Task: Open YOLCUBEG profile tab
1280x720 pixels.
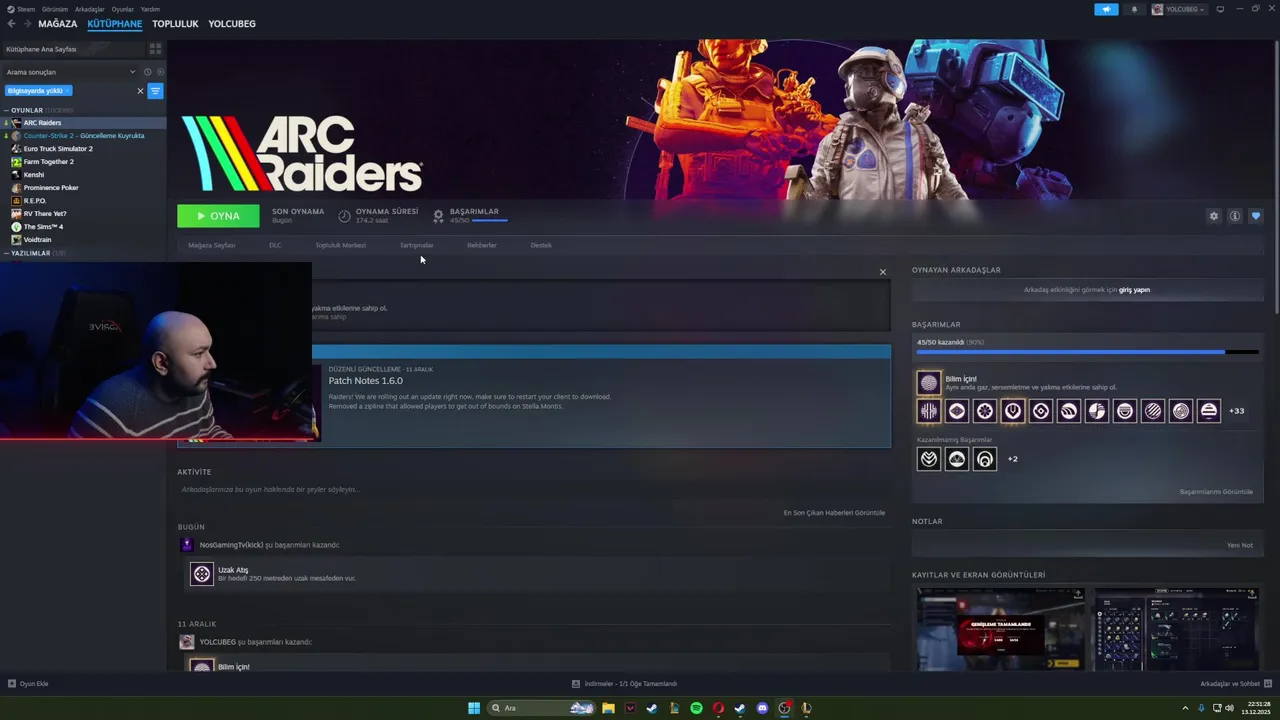Action: [232, 23]
